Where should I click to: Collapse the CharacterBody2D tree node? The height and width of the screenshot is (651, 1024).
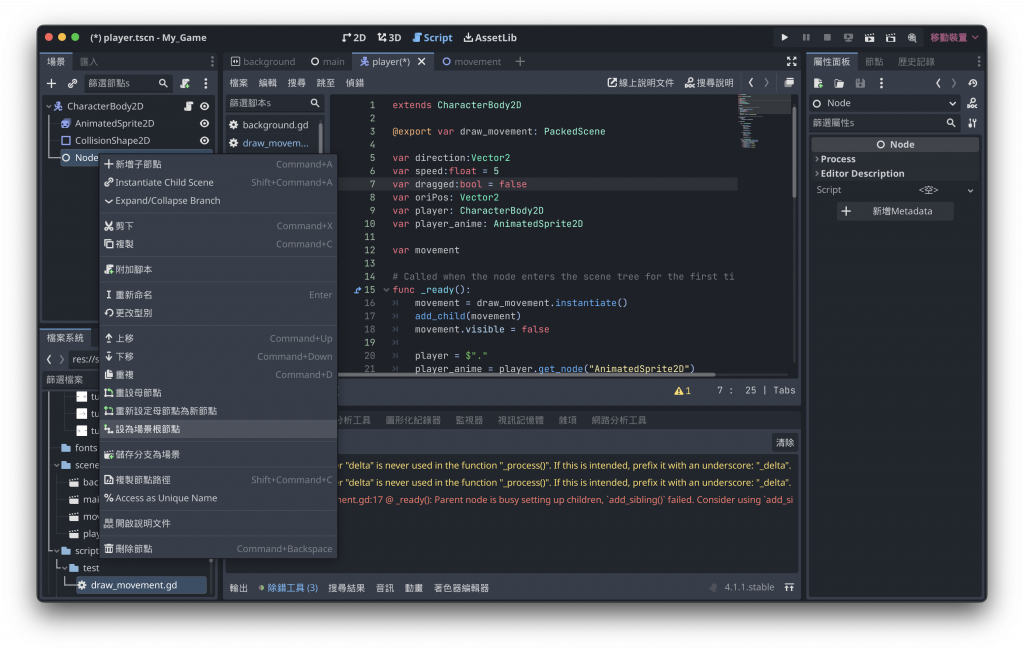click(x=49, y=106)
